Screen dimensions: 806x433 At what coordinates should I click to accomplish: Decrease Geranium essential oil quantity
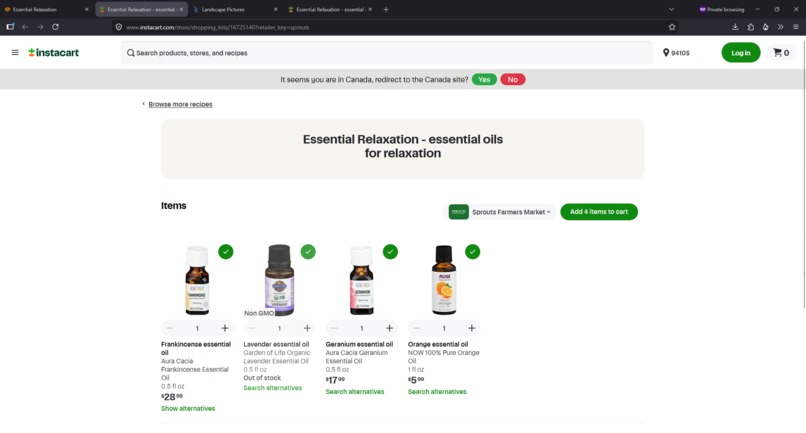coord(334,328)
